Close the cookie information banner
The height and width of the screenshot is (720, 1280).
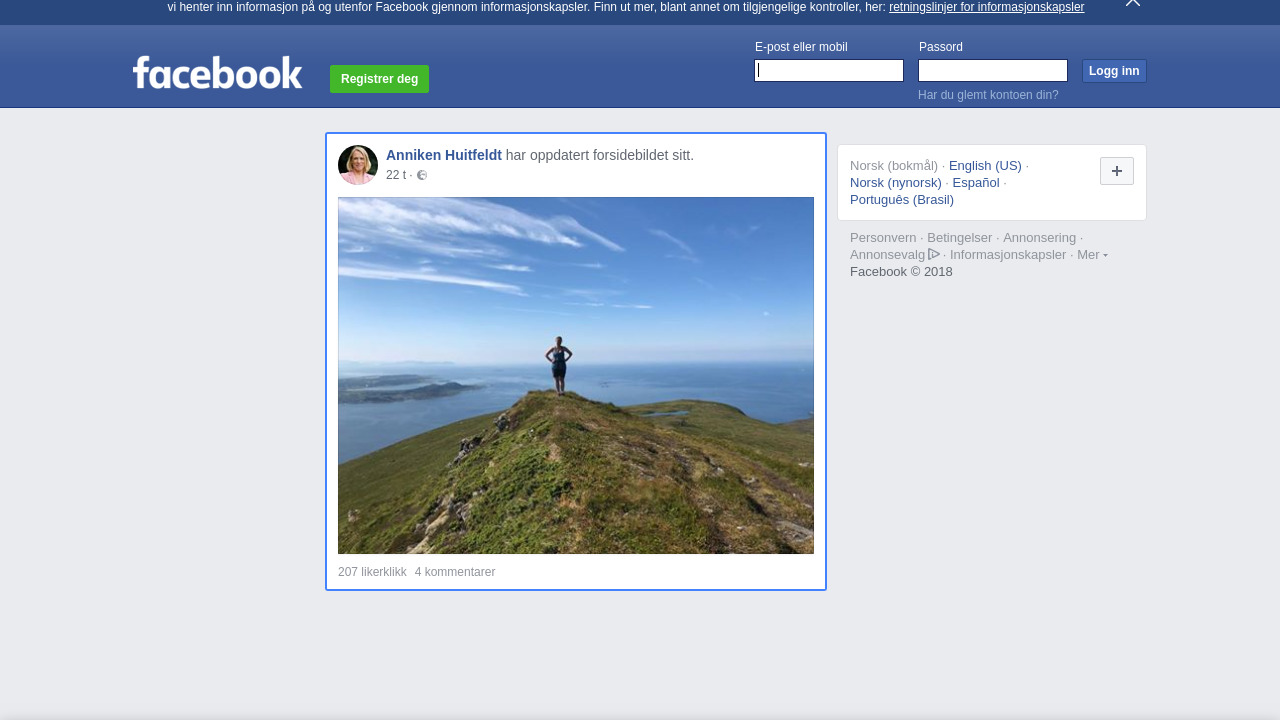(1132, 3)
